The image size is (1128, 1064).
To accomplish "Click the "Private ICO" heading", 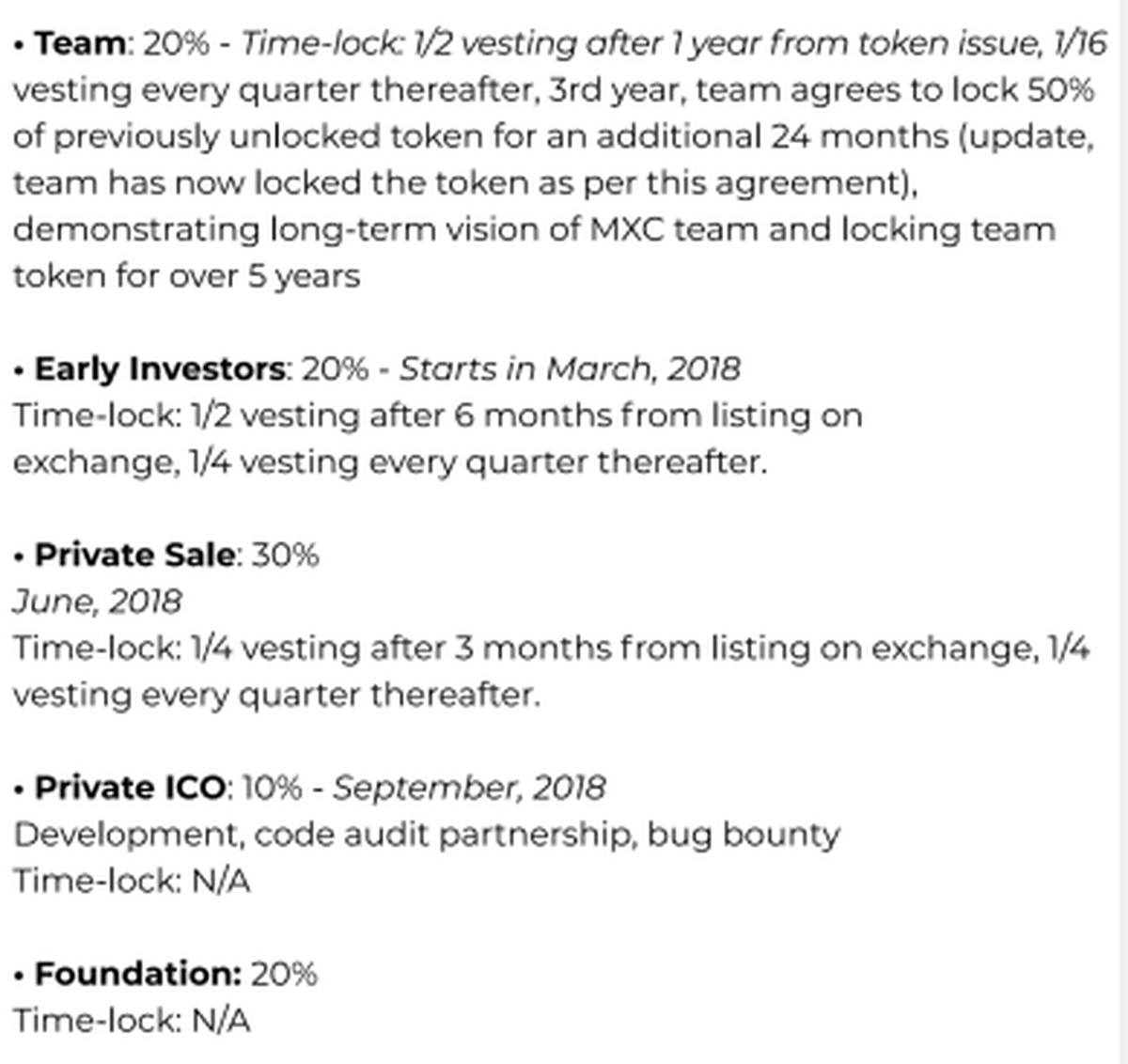I will (131, 788).
